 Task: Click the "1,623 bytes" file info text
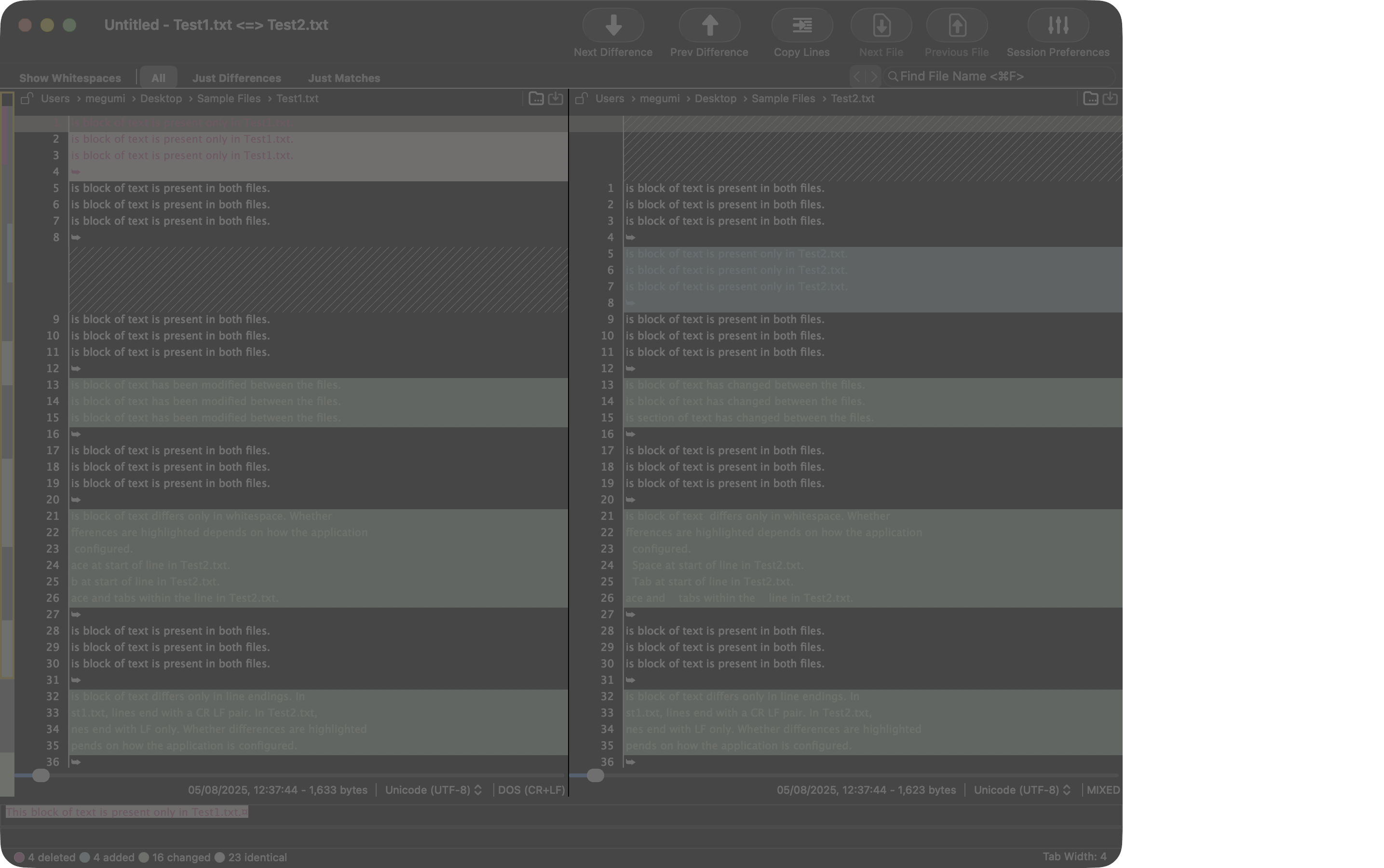[x=927, y=790]
